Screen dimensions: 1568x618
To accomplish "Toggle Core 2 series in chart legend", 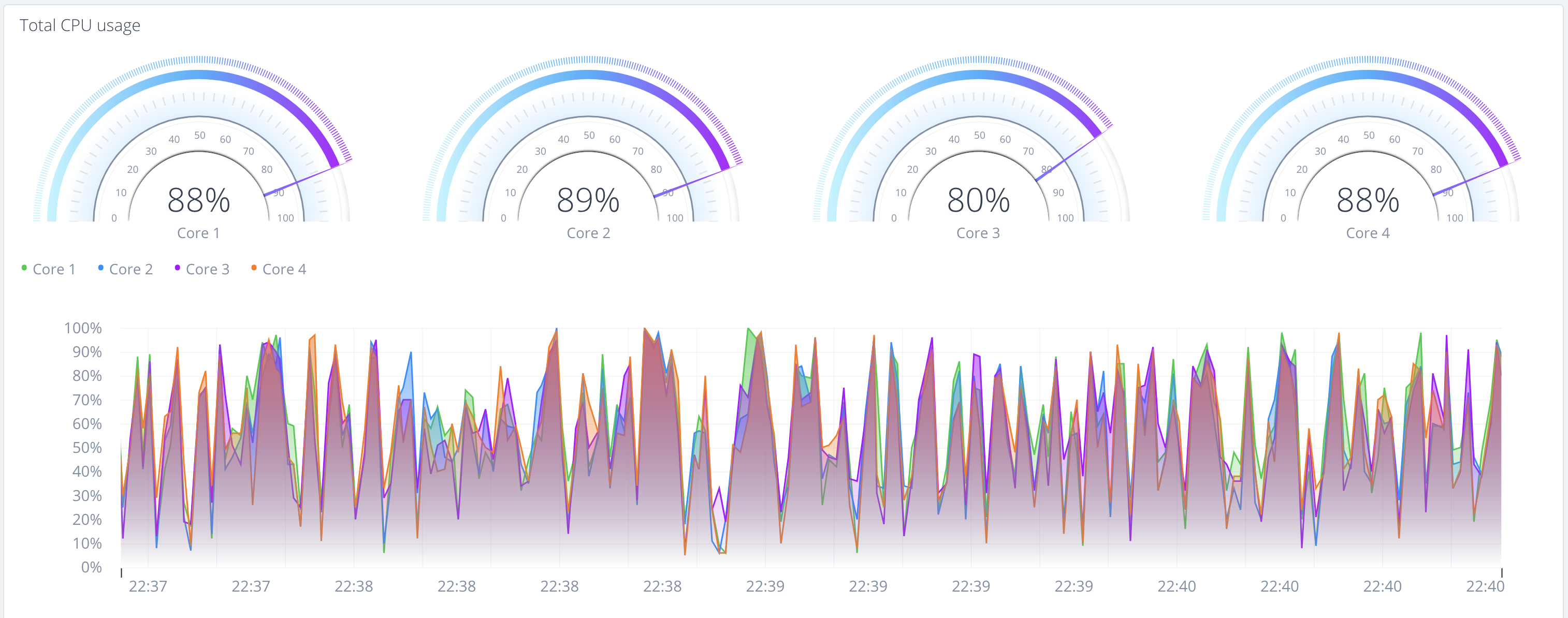I will click(x=125, y=270).
